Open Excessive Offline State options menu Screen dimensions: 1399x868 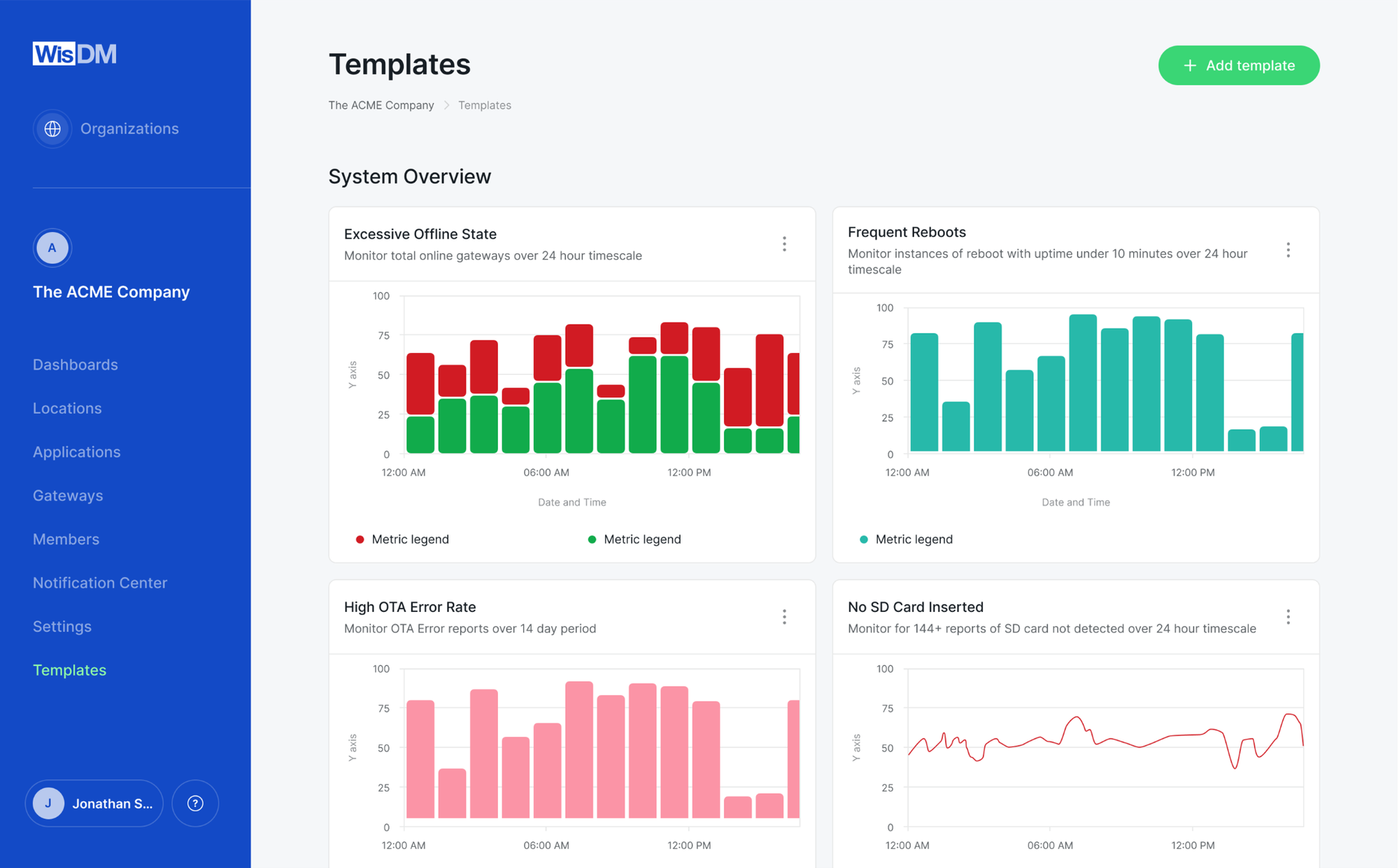click(784, 244)
